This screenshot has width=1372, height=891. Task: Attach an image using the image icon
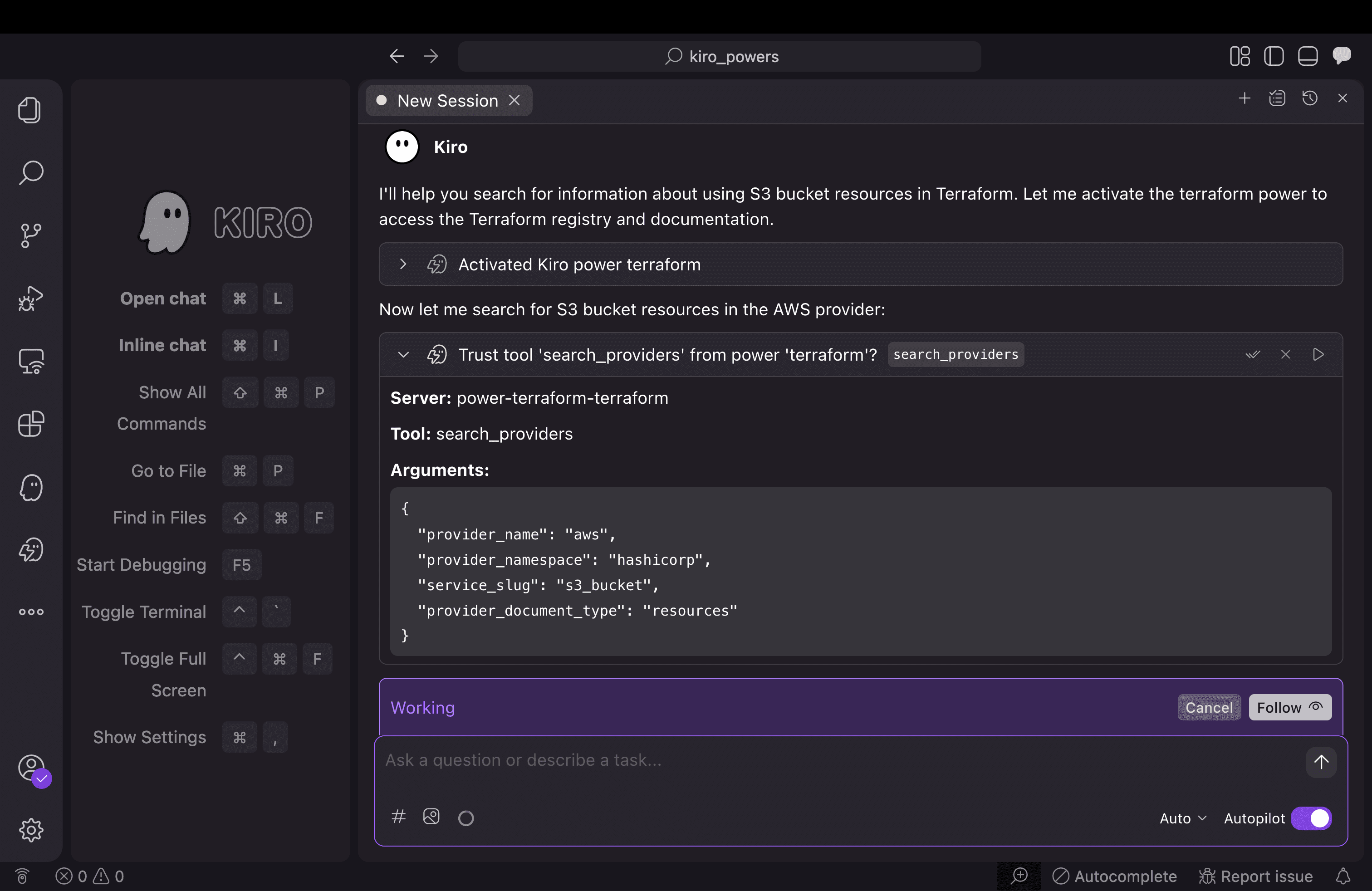[431, 817]
